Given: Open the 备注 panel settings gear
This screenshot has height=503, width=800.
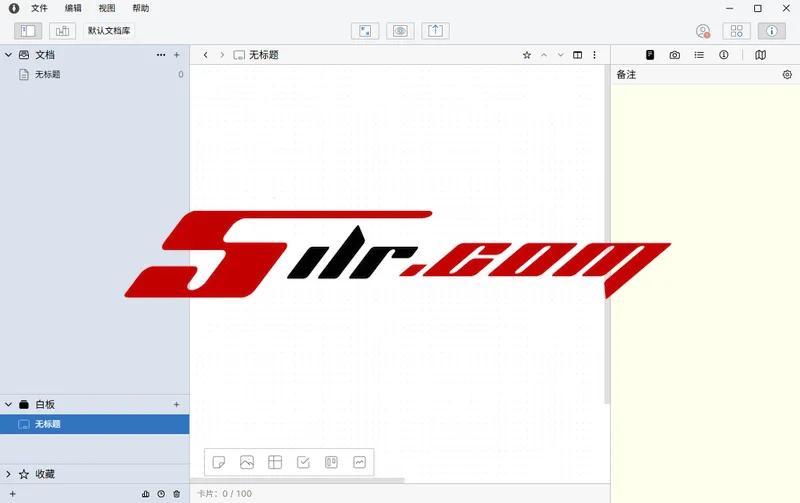Looking at the screenshot, I should (787, 74).
